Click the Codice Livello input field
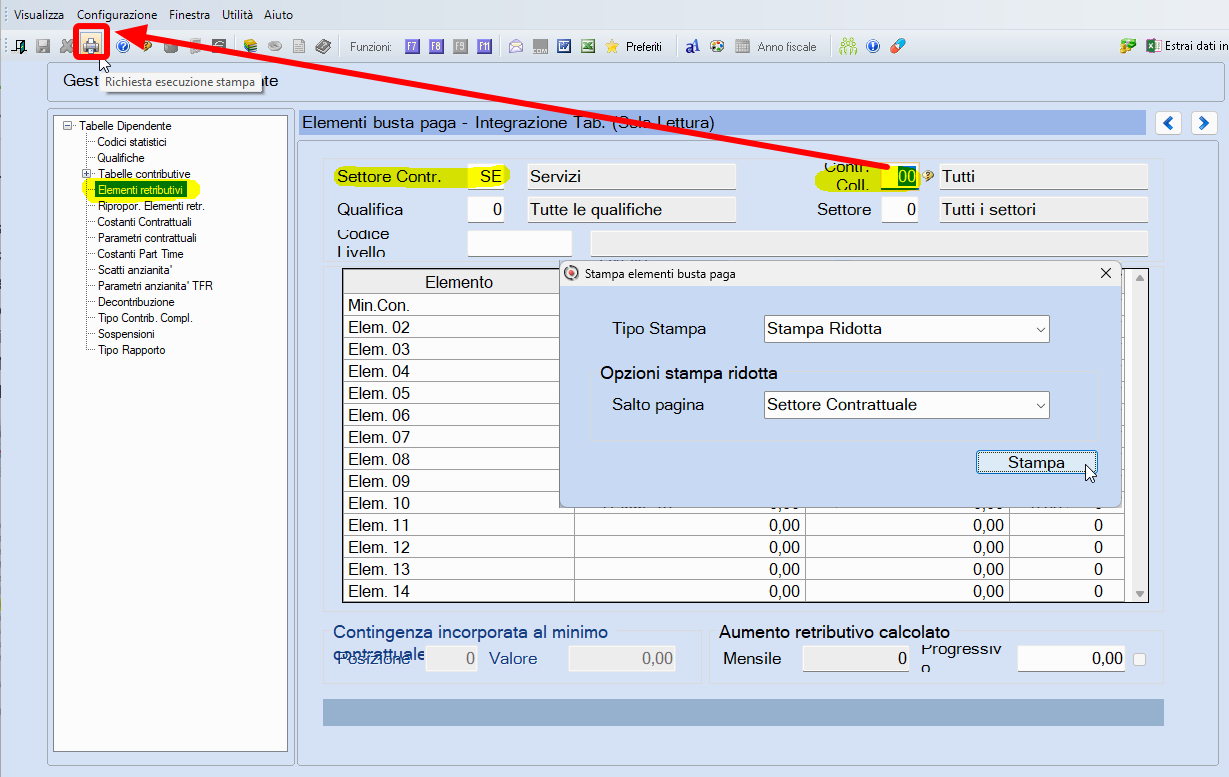 pyautogui.click(x=520, y=244)
